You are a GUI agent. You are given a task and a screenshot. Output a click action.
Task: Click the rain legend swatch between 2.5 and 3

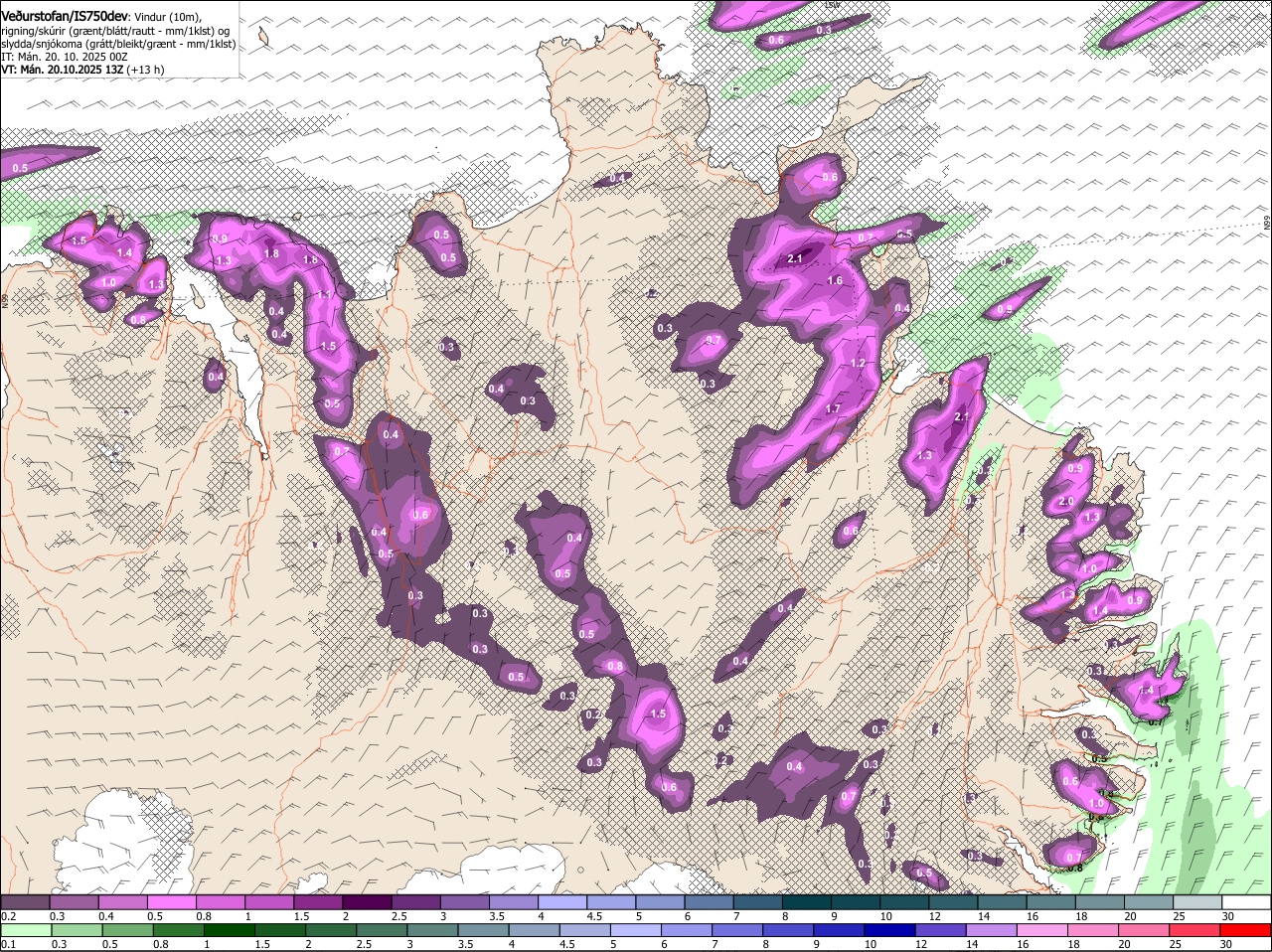click(x=384, y=929)
